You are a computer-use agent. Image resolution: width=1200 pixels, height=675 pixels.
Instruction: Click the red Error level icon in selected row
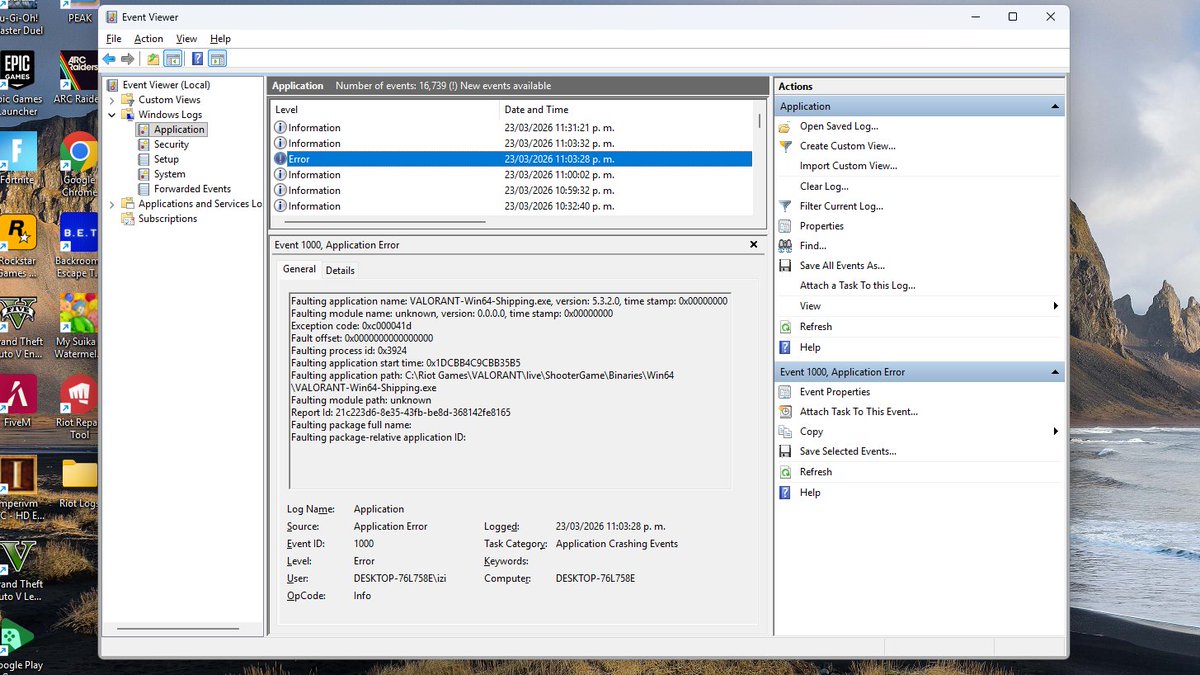coord(280,158)
